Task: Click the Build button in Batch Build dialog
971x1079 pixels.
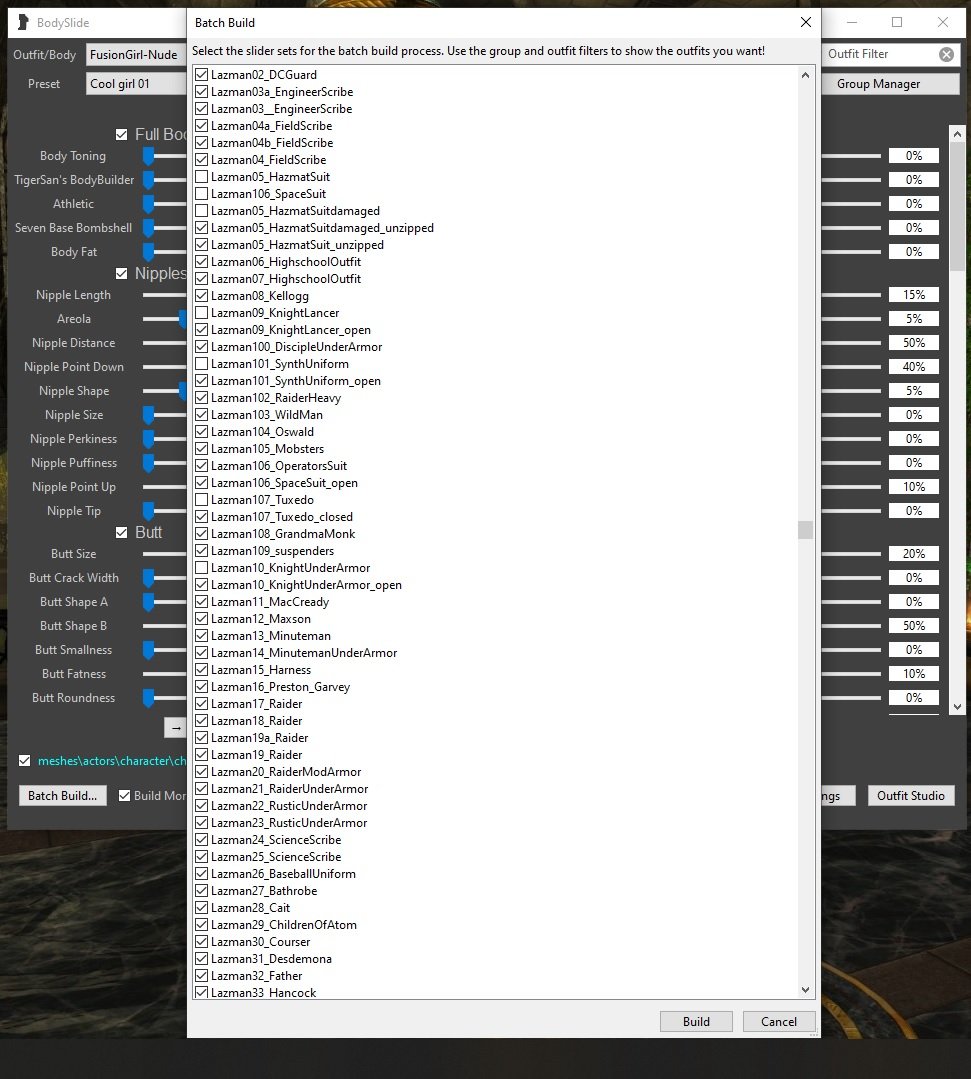Action: tap(696, 1021)
